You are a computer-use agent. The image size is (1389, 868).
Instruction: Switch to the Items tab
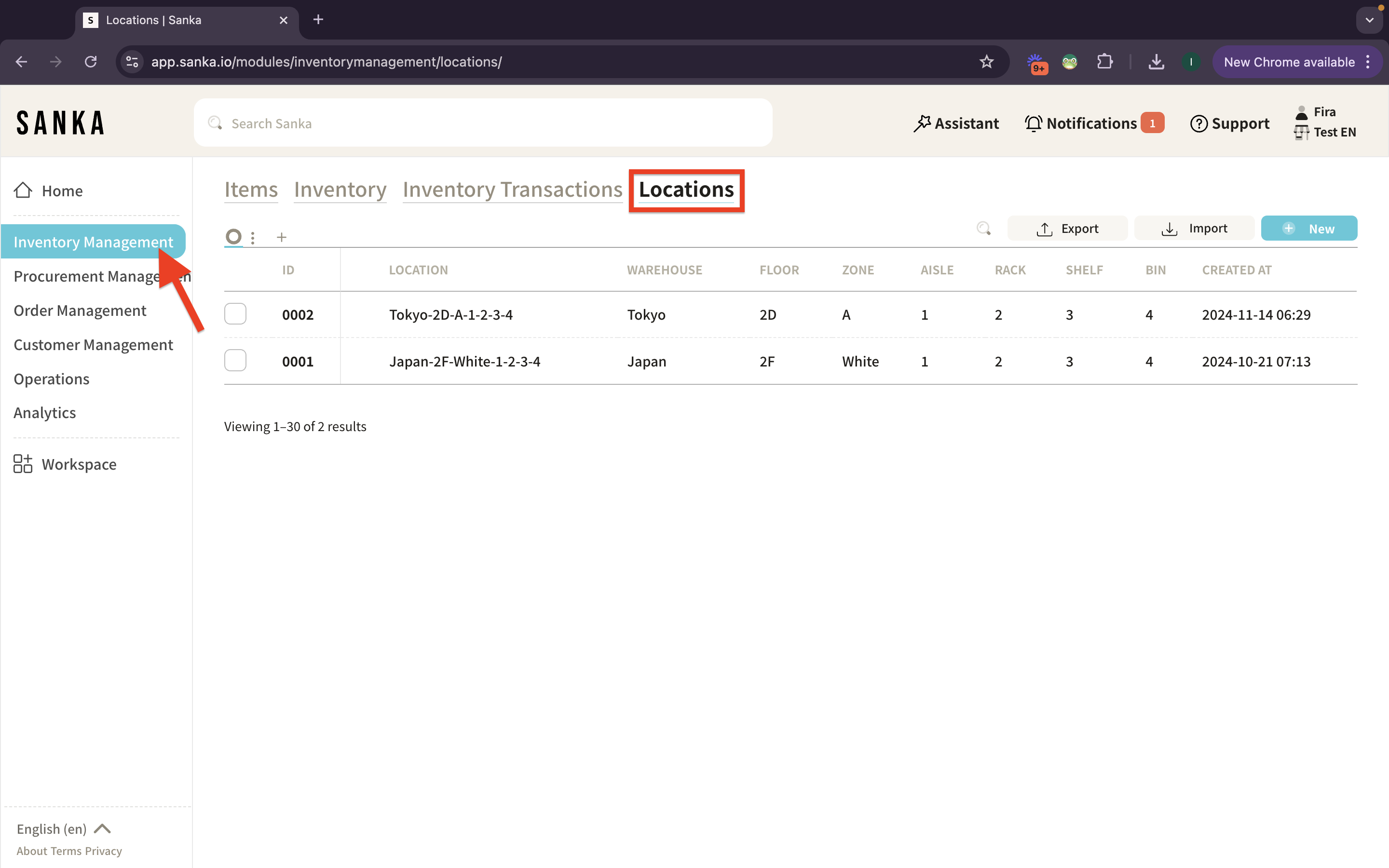[251, 190]
